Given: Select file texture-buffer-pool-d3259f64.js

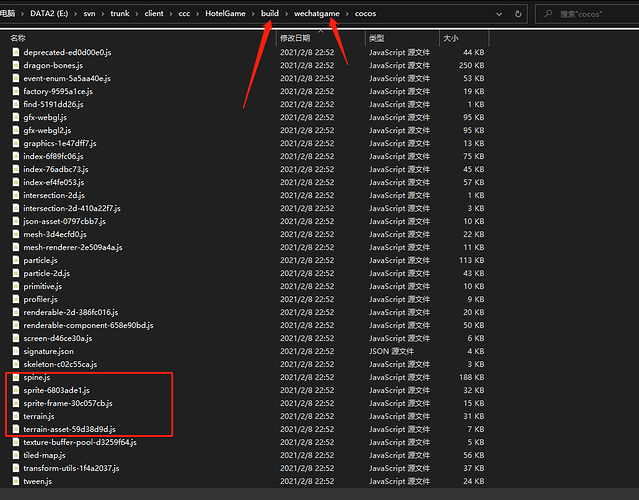Looking at the screenshot, I should (80, 442).
